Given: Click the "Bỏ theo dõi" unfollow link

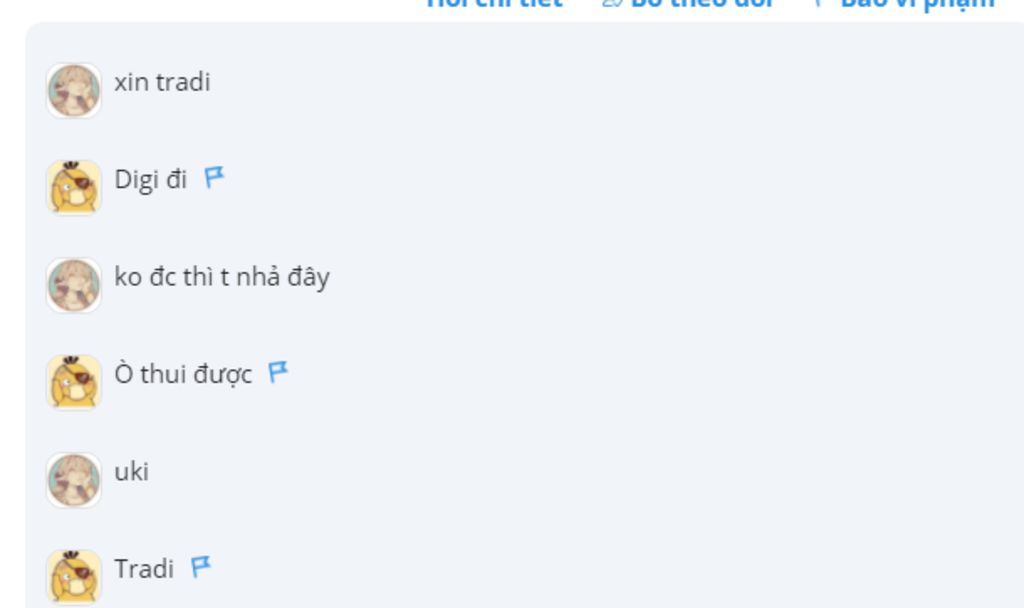Looking at the screenshot, I should (703, 3).
